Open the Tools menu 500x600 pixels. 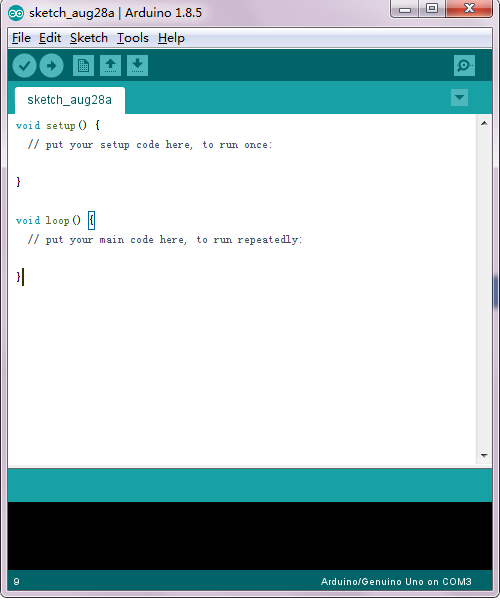132,38
